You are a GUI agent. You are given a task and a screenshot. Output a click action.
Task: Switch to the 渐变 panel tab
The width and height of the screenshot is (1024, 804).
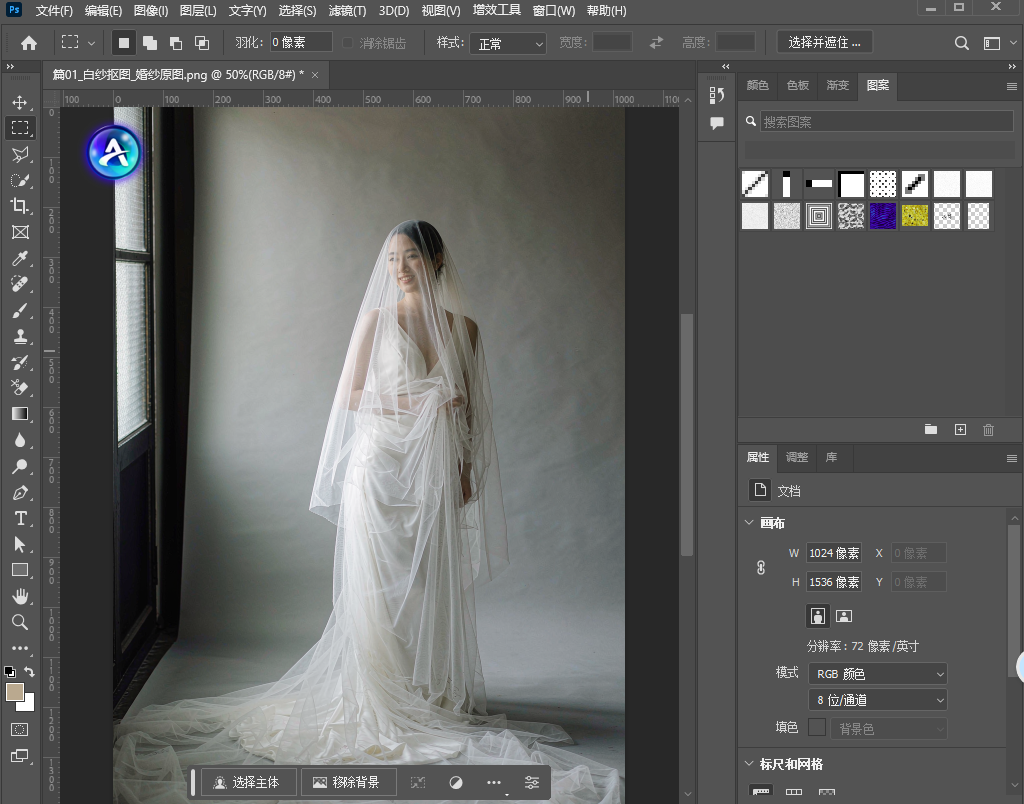(x=837, y=86)
